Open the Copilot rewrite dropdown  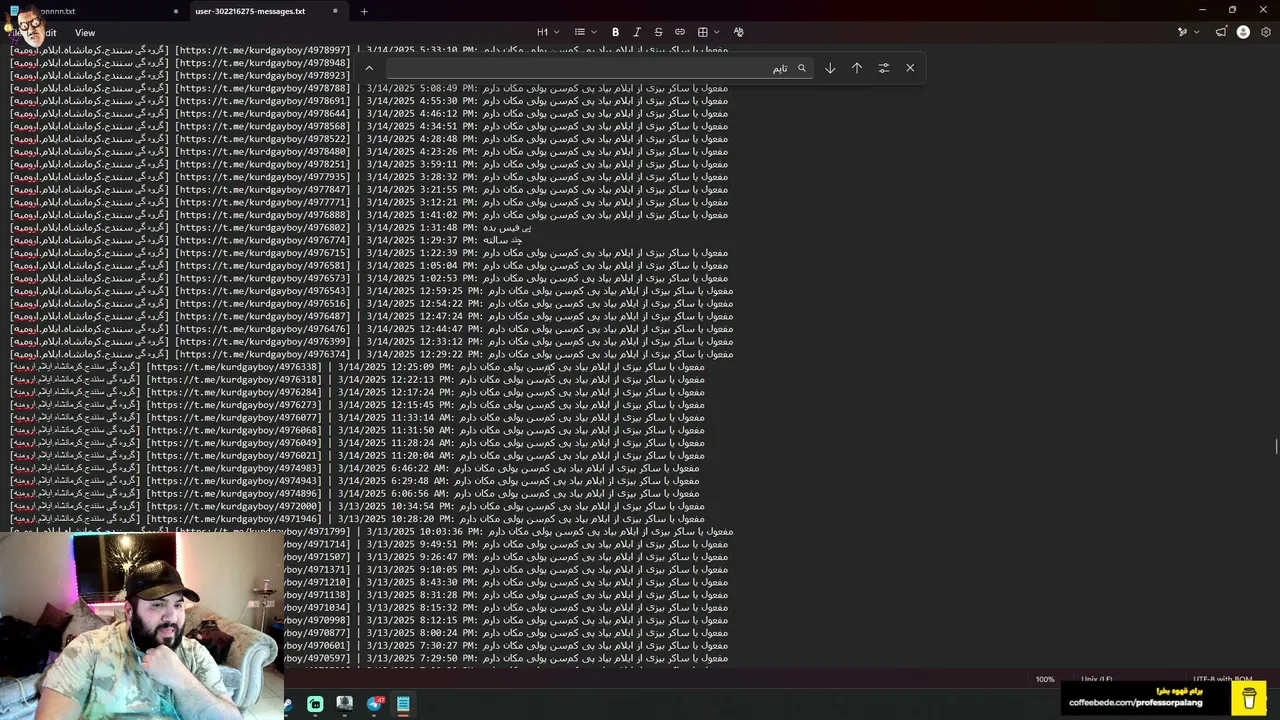pyautogui.click(x=1187, y=32)
